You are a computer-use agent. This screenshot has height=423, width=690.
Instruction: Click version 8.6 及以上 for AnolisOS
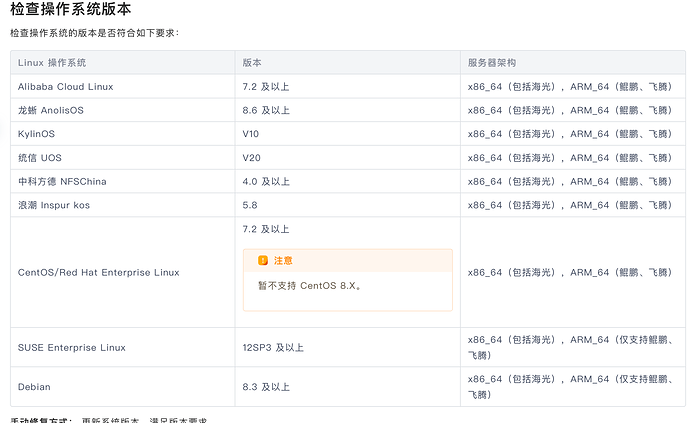pyautogui.click(x=266, y=110)
